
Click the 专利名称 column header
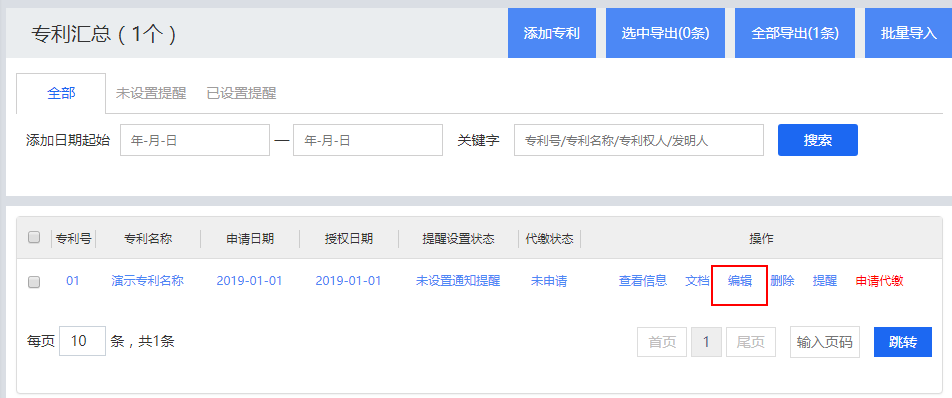pos(148,238)
